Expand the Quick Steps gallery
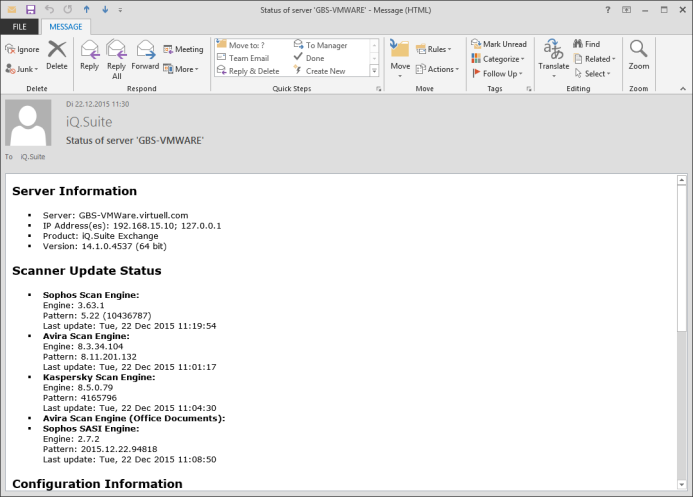 coord(375,72)
